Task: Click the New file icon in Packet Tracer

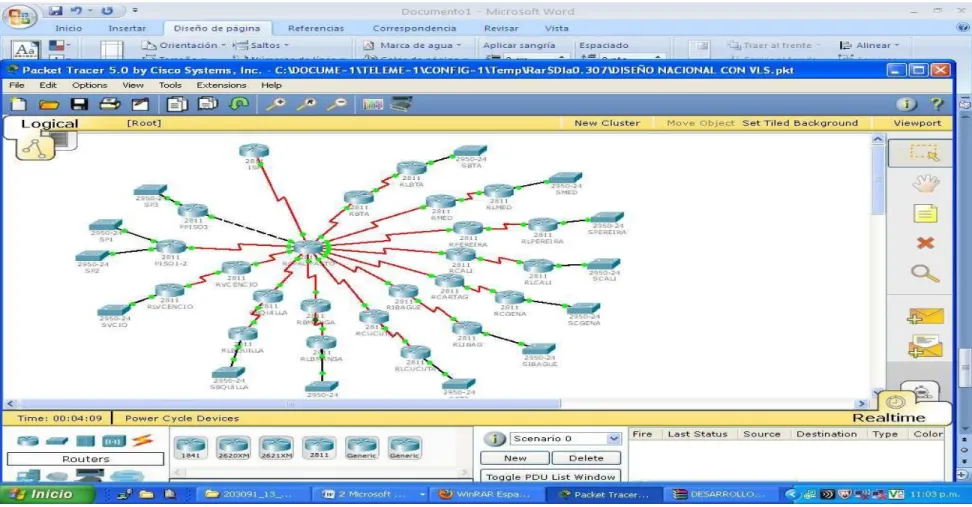Action: 19,104
